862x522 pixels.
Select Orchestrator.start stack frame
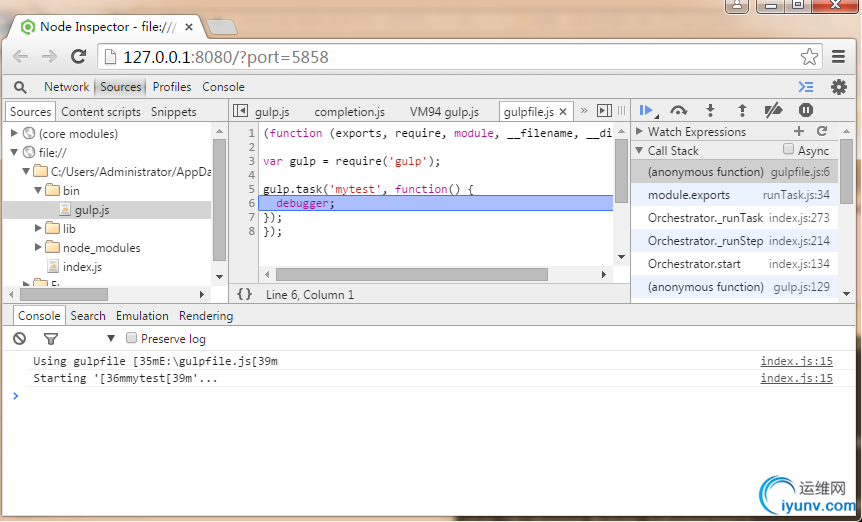click(x=734, y=264)
